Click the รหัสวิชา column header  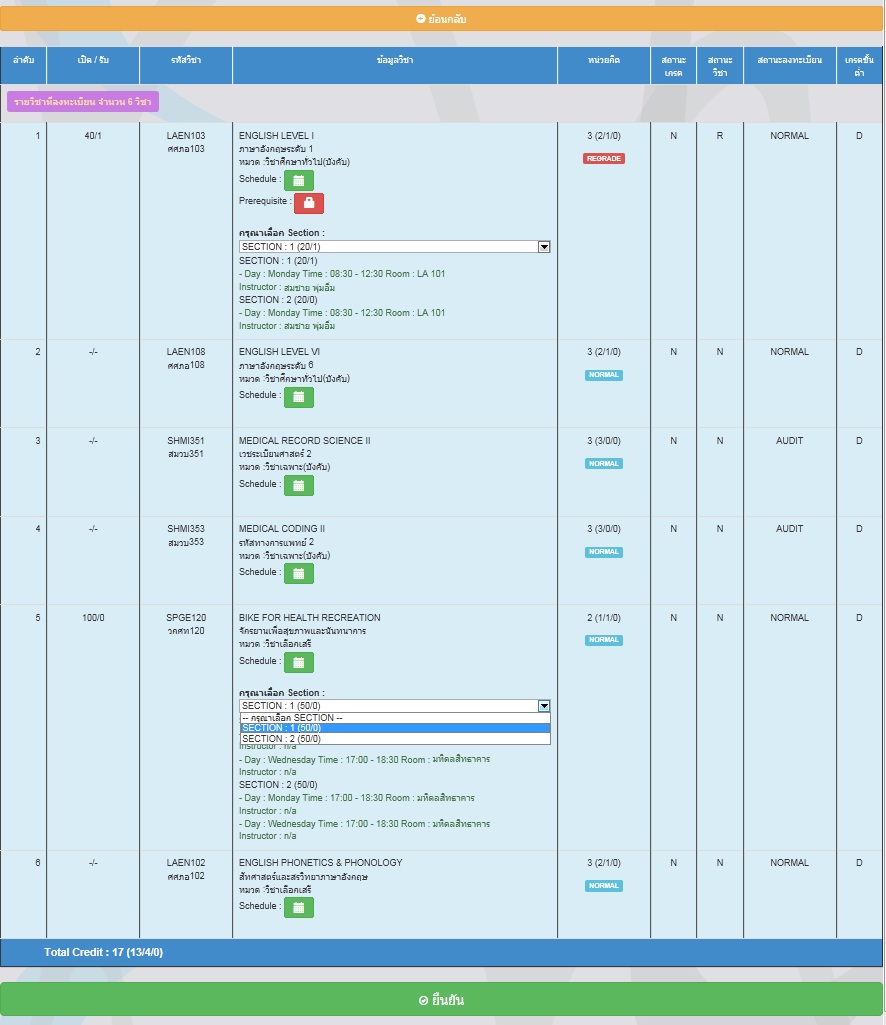click(186, 65)
